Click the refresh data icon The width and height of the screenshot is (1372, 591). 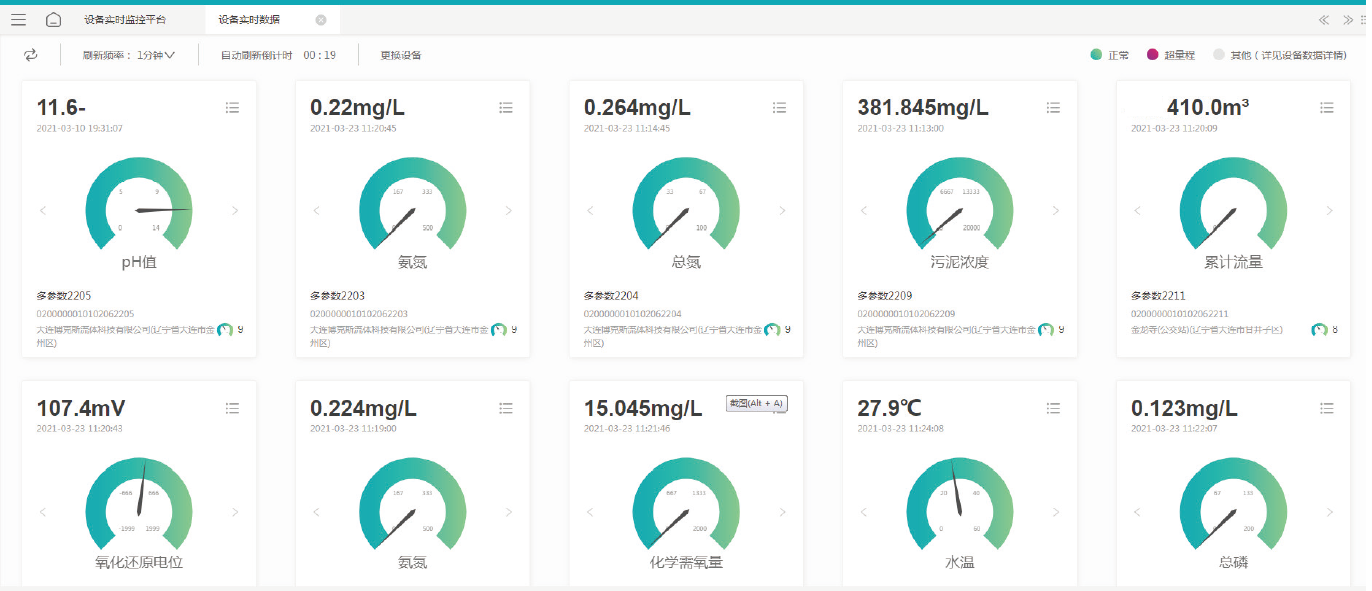point(31,55)
